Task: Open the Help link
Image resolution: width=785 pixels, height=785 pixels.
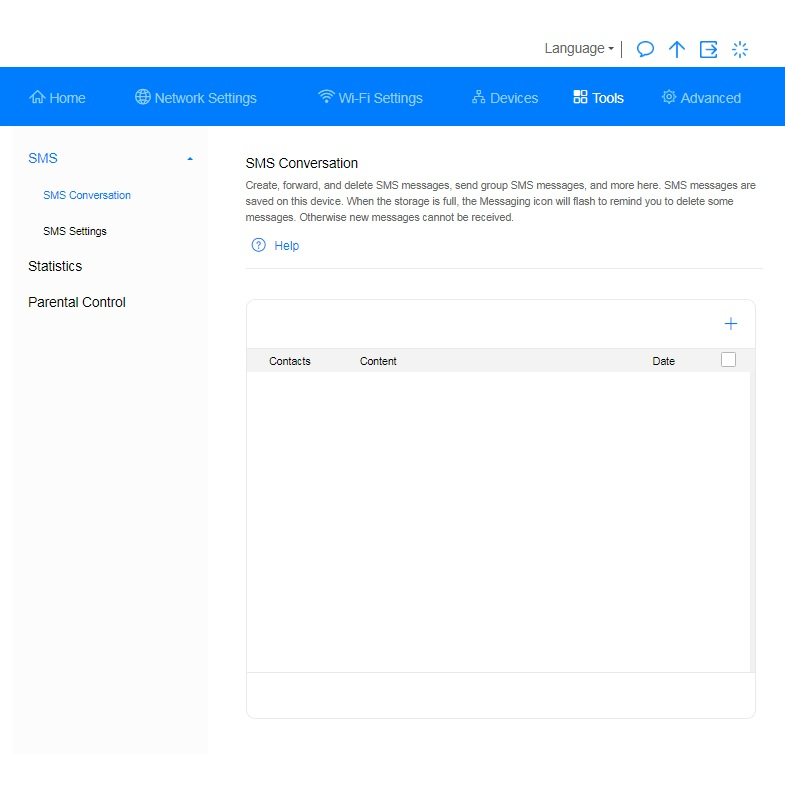Action: 286,246
